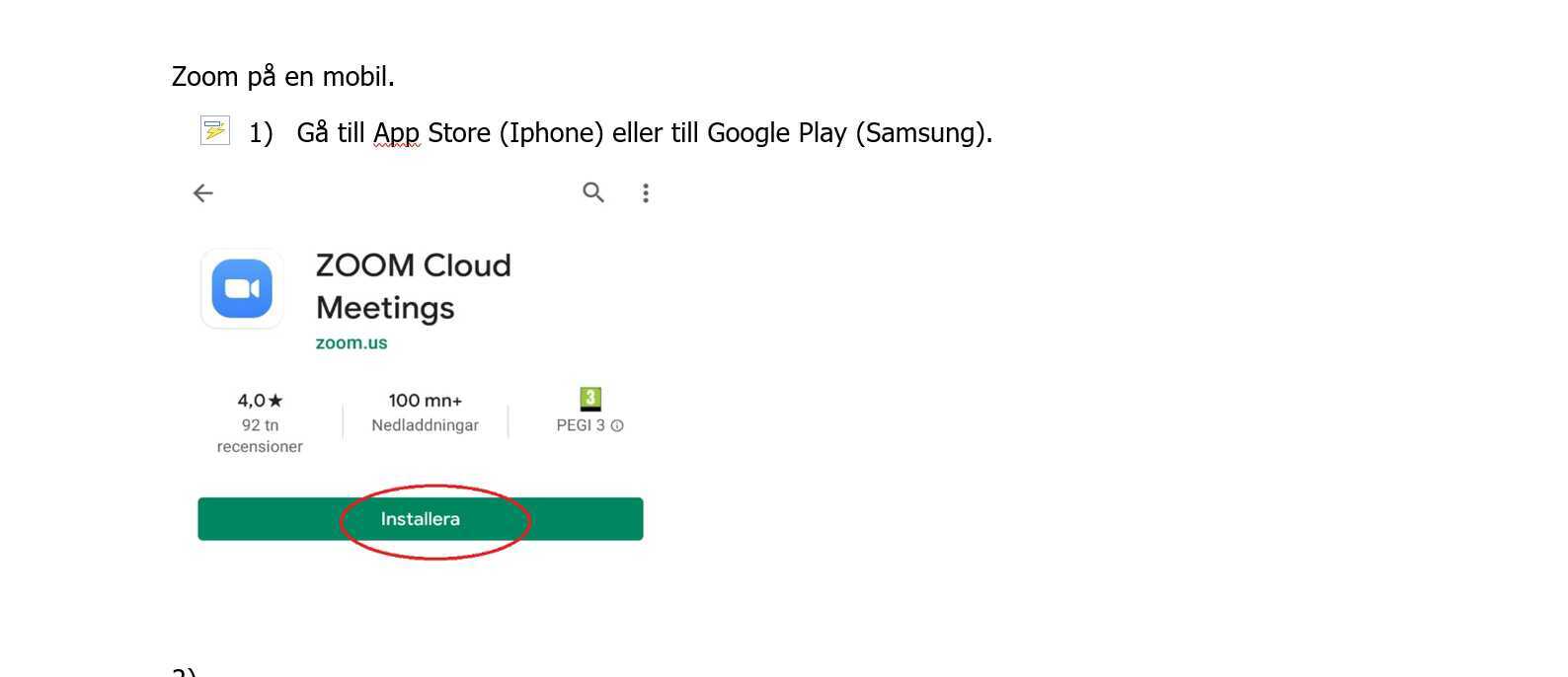Click the blue Zoom camera app icon
The image size is (1568, 677).
click(242, 288)
